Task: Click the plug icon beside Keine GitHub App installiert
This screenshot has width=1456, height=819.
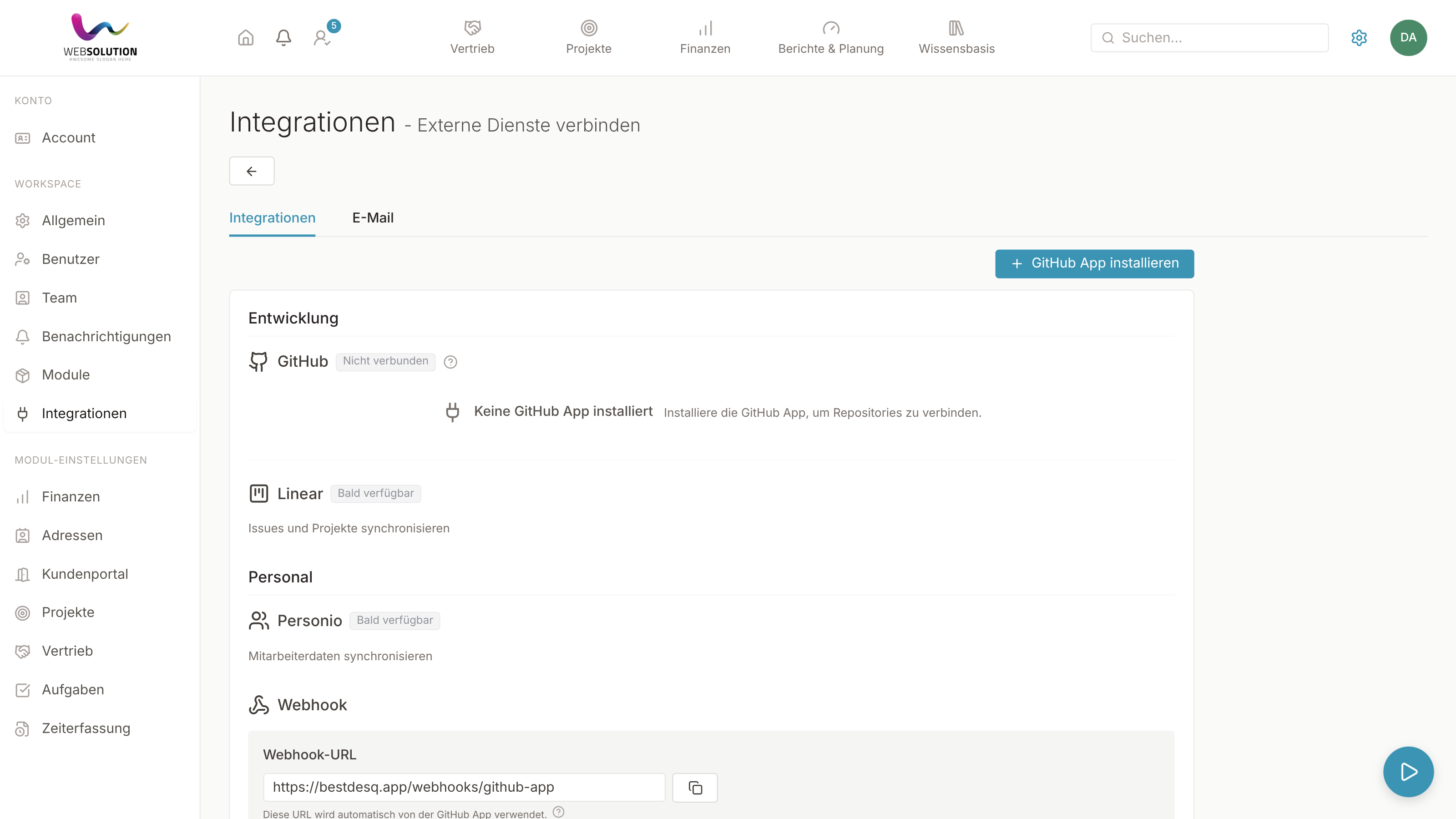Action: point(452,412)
